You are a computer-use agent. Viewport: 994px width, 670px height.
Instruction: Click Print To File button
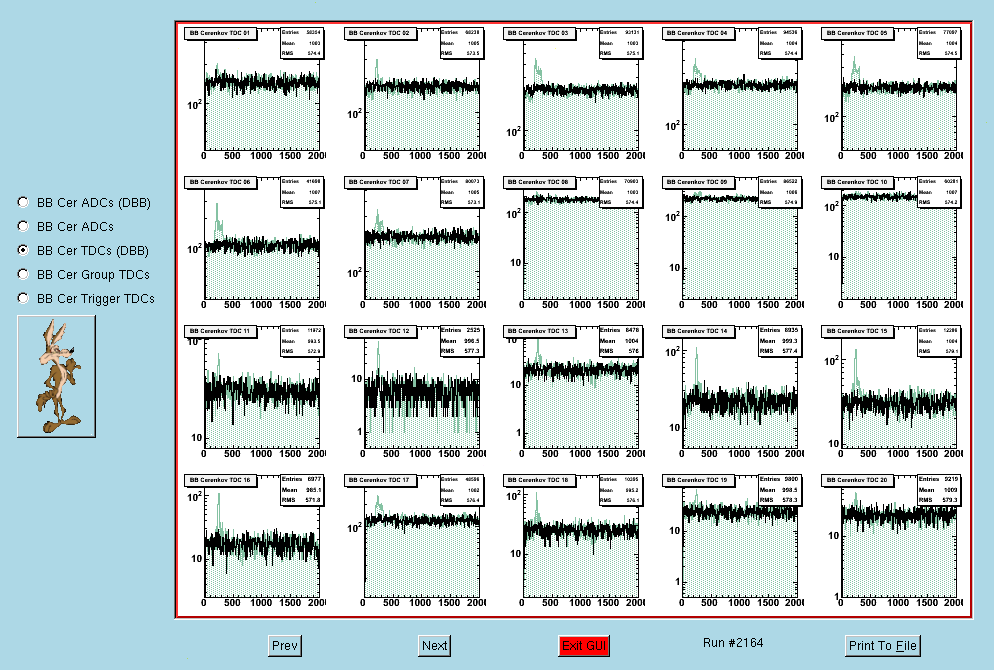[x=882, y=646]
